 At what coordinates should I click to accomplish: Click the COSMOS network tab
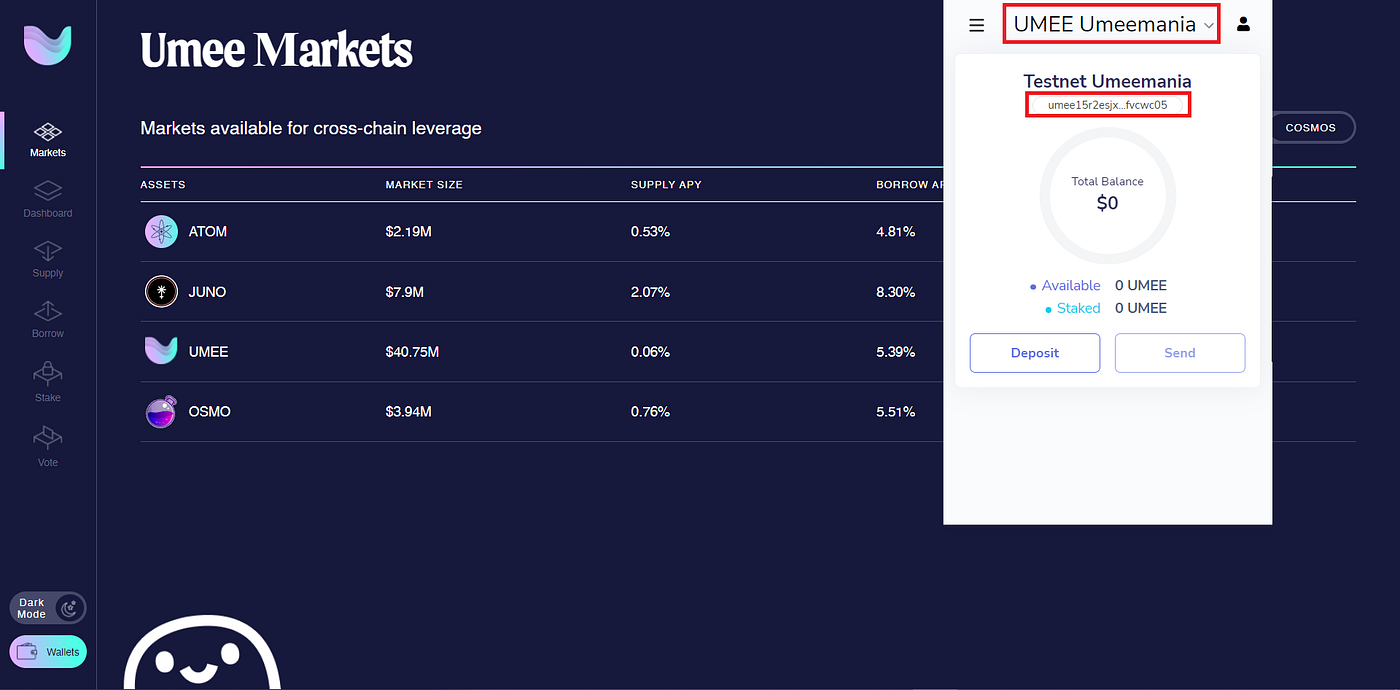pos(1313,128)
